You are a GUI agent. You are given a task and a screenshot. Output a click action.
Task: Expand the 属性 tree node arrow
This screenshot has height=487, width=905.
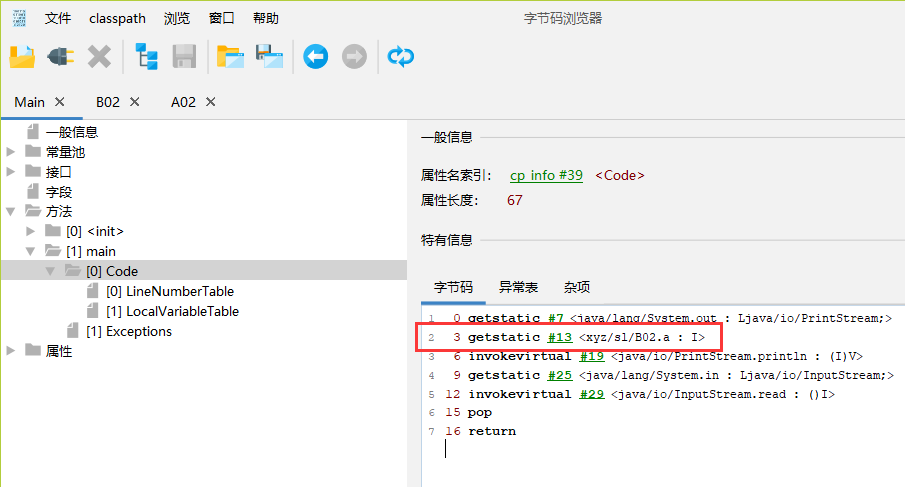[10, 350]
